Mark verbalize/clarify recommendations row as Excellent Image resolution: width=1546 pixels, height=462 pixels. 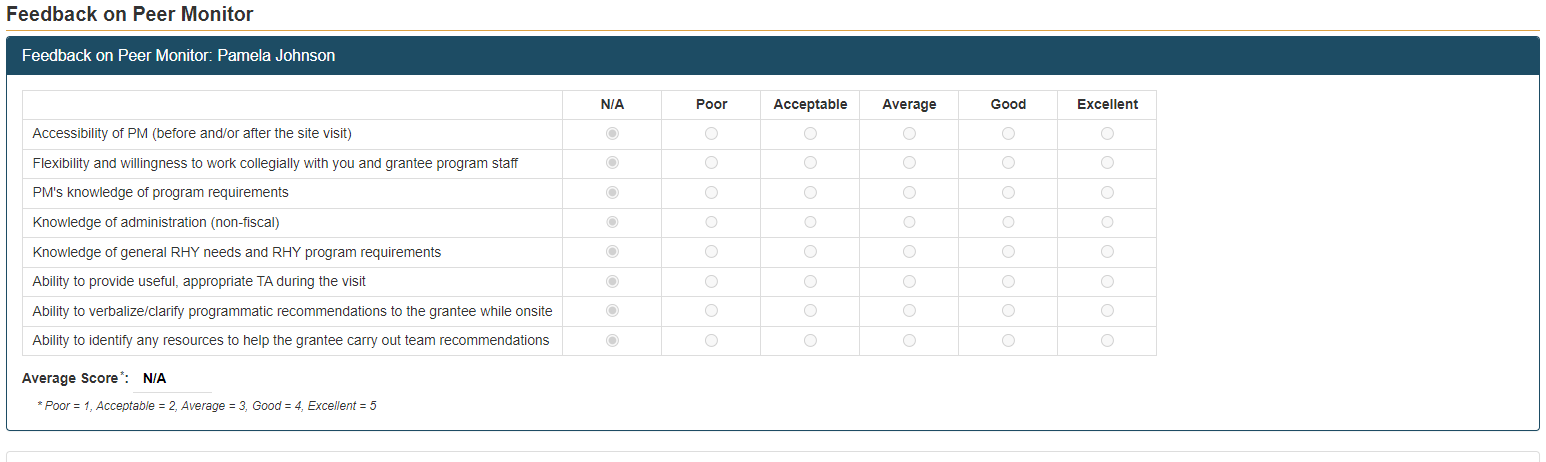pyautogui.click(x=1107, y=311)
